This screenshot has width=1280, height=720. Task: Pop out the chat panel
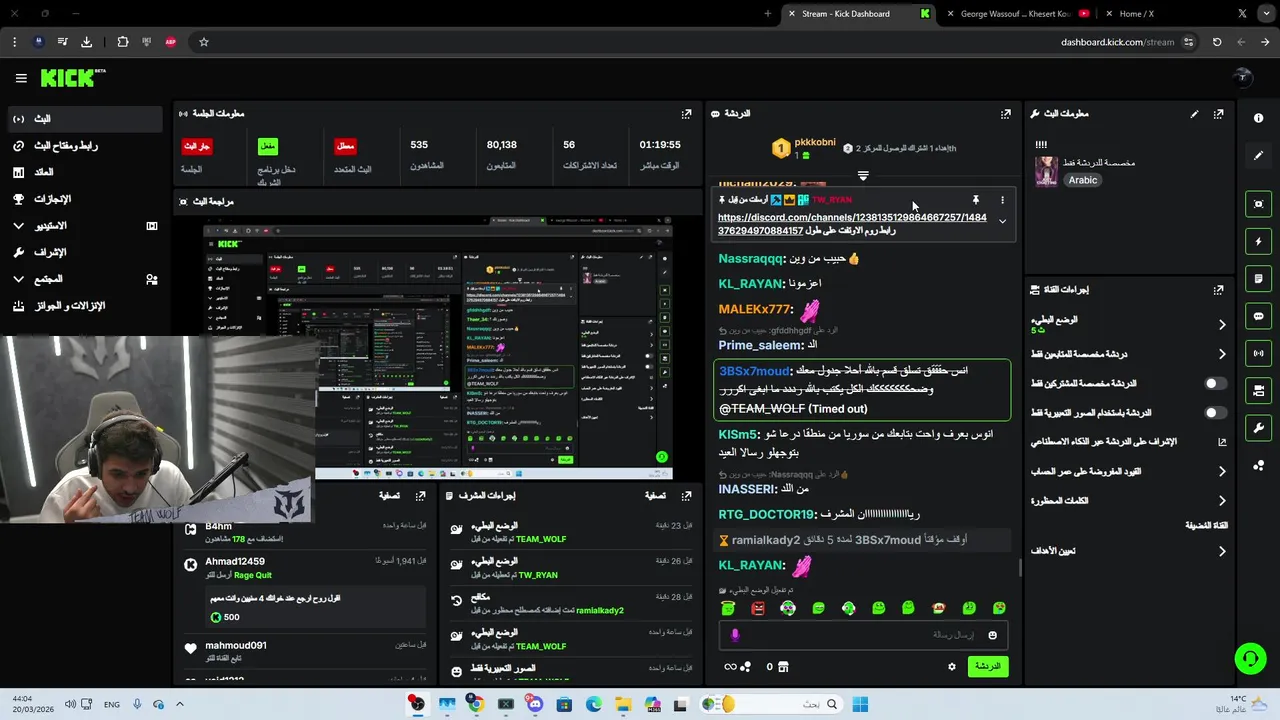click(x=1005, y=114)
